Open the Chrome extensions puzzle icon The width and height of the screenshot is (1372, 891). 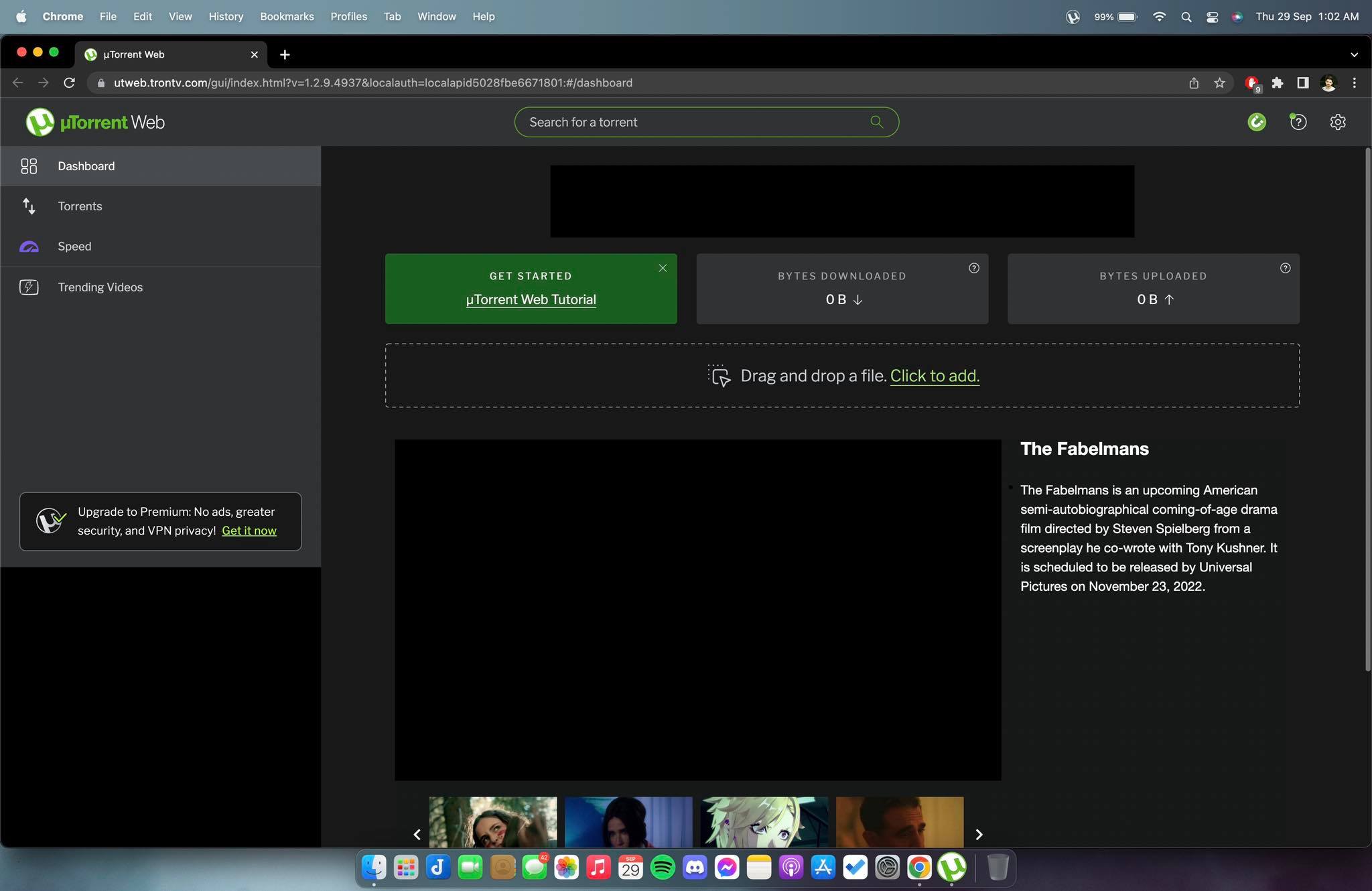1278,82
